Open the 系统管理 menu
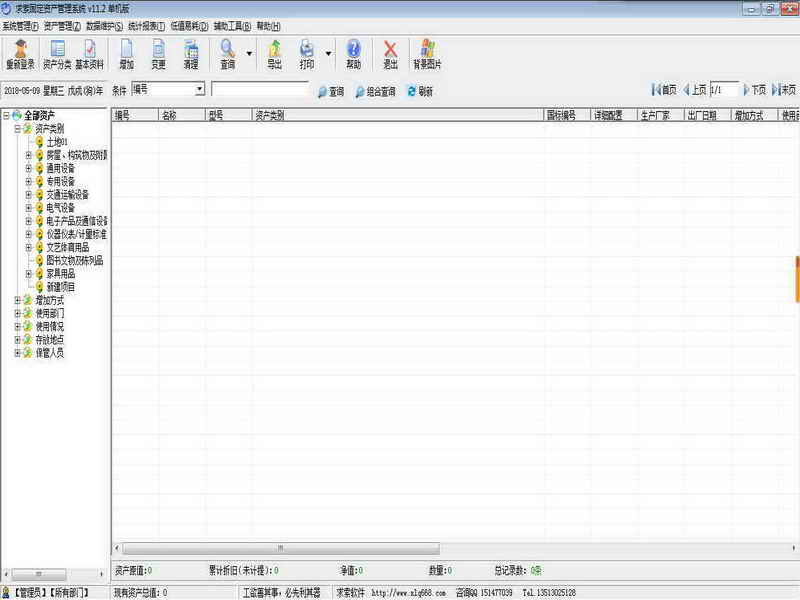Image resolution: width=800 pixels, height=600 pixels. tap(20, 26)
